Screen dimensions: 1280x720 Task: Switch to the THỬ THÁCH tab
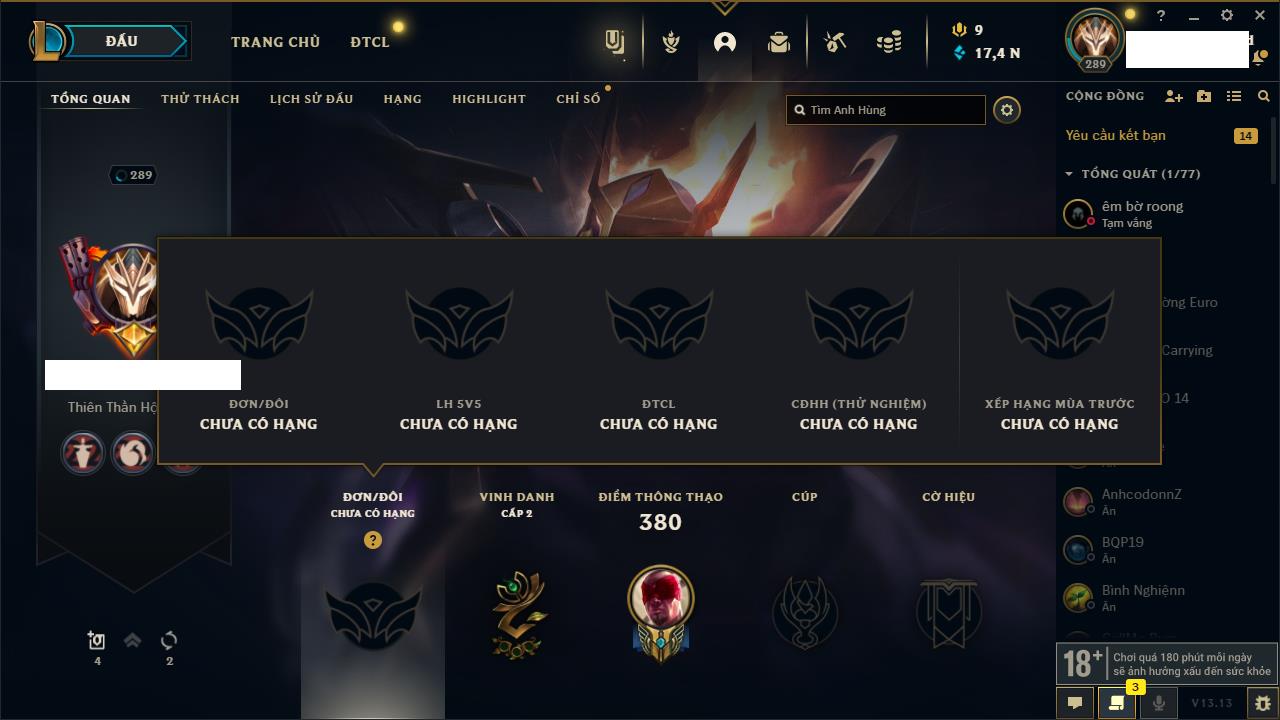click(200, 99)
